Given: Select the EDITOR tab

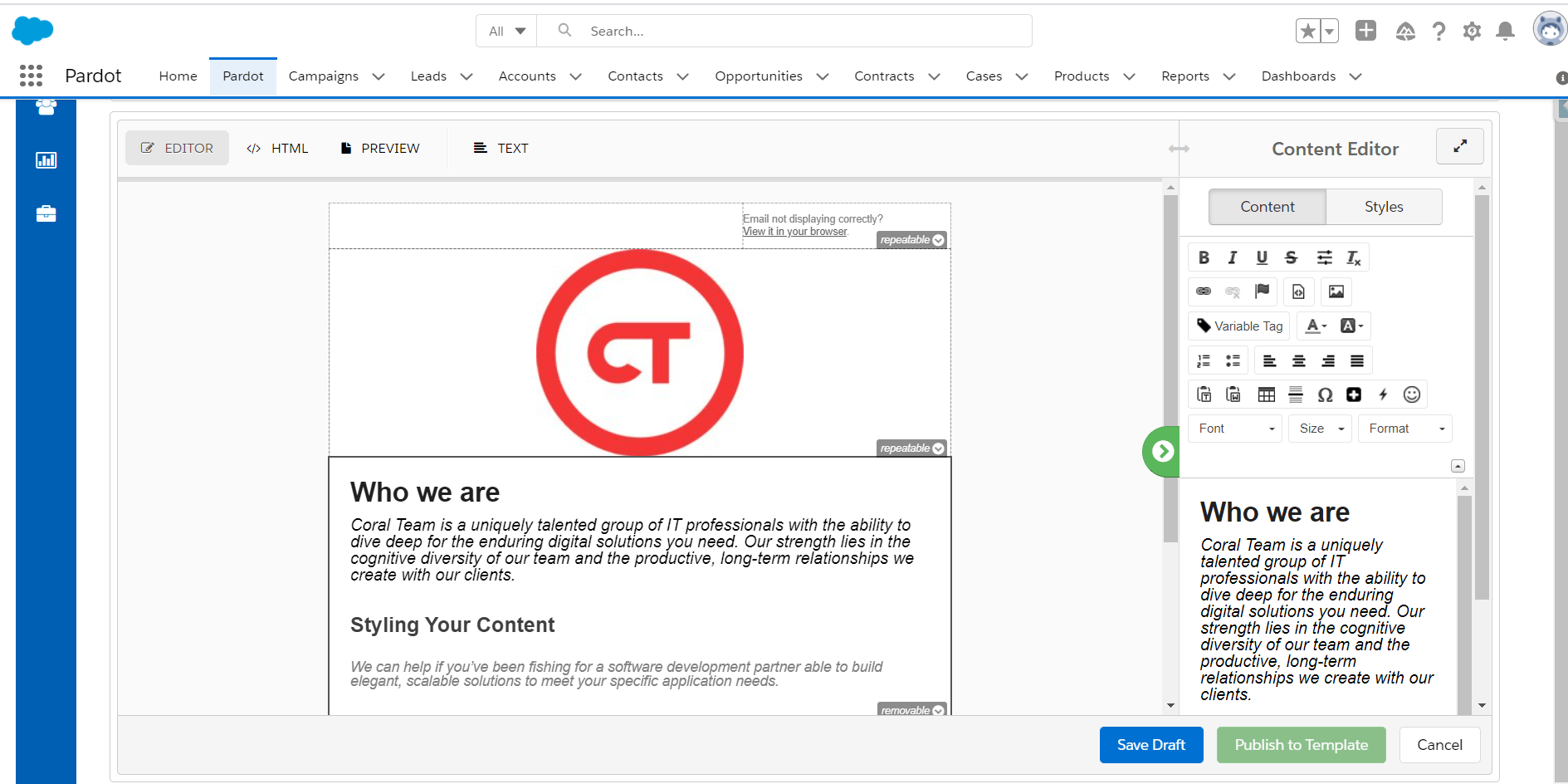Looking at the screenshot, I should (x=177, y=148).
